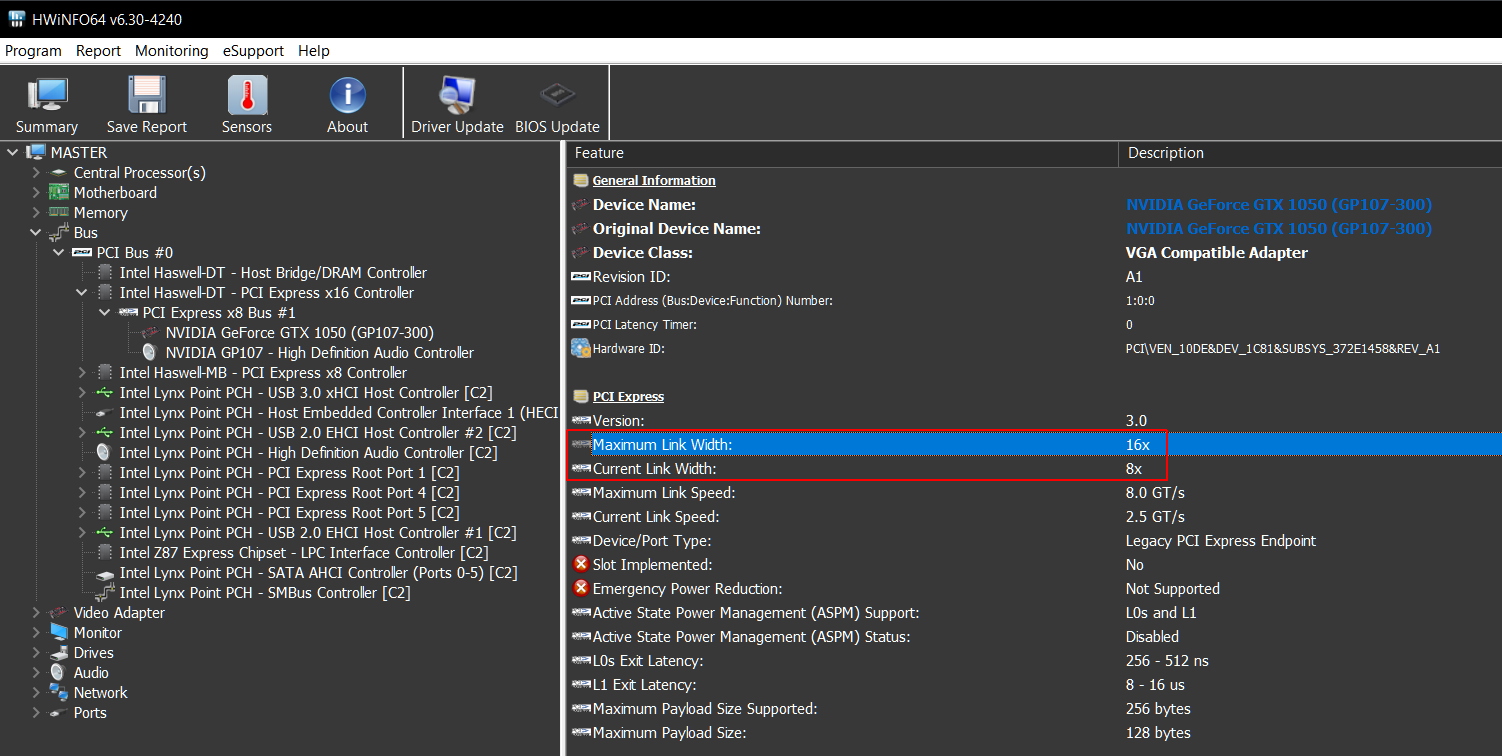Click the BIOS Update chip icon
Image resolution: width=1502 pixels, height=756 pixels.
coord(557,95)
